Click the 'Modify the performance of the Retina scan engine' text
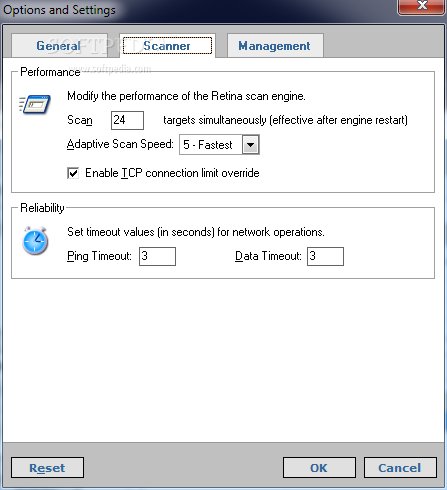 [186, 96]
